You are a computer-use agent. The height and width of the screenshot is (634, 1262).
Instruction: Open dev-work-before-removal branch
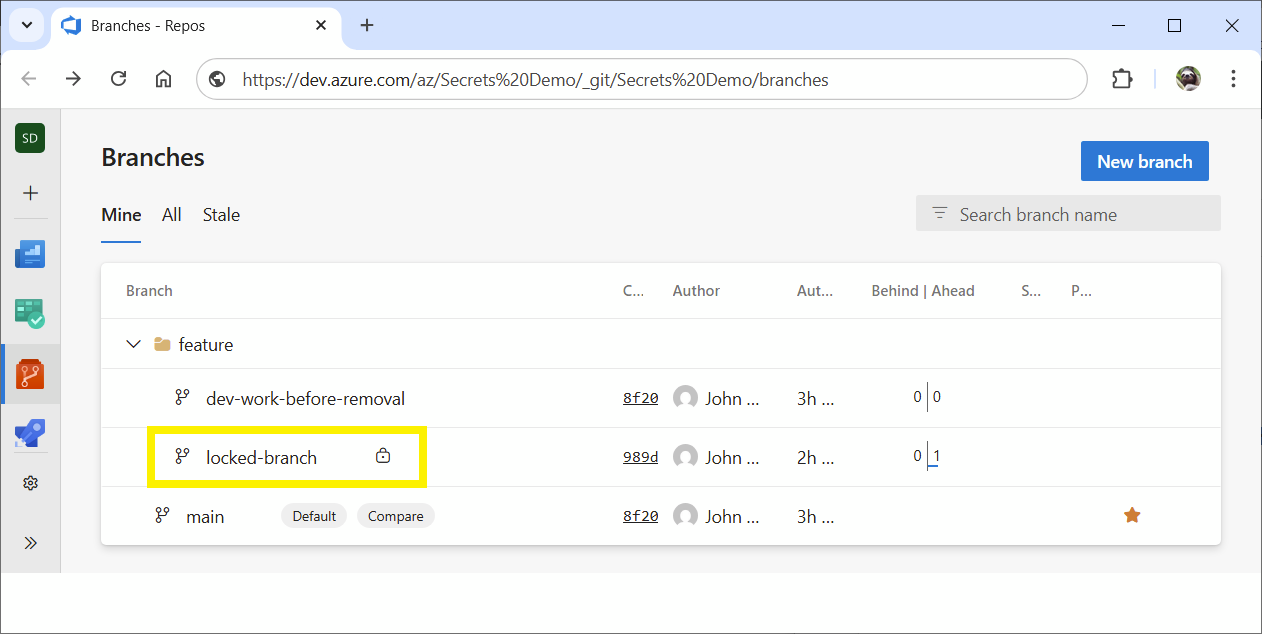coord(305,398)
